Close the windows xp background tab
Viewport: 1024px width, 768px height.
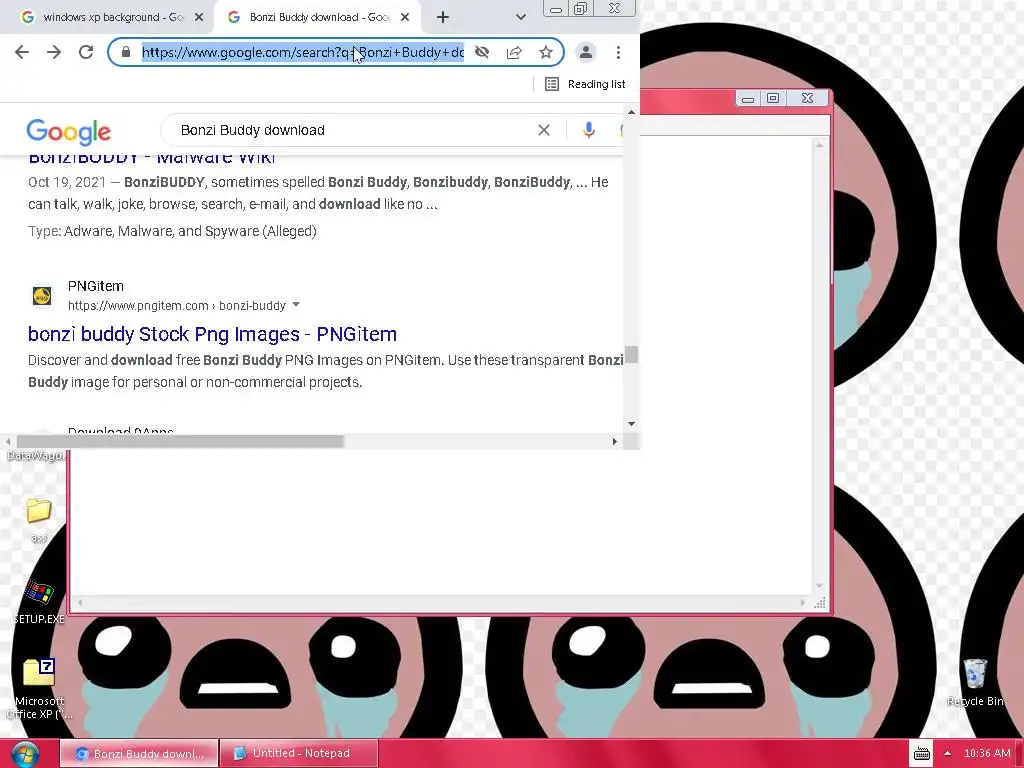click(x=199, y=18)
